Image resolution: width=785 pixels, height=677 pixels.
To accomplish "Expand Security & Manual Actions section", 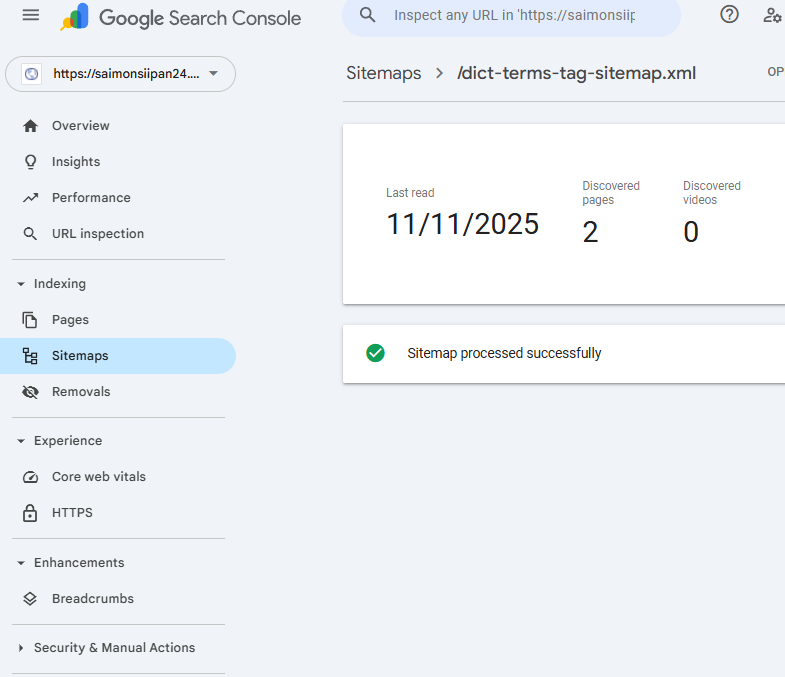I will (21, 648).
